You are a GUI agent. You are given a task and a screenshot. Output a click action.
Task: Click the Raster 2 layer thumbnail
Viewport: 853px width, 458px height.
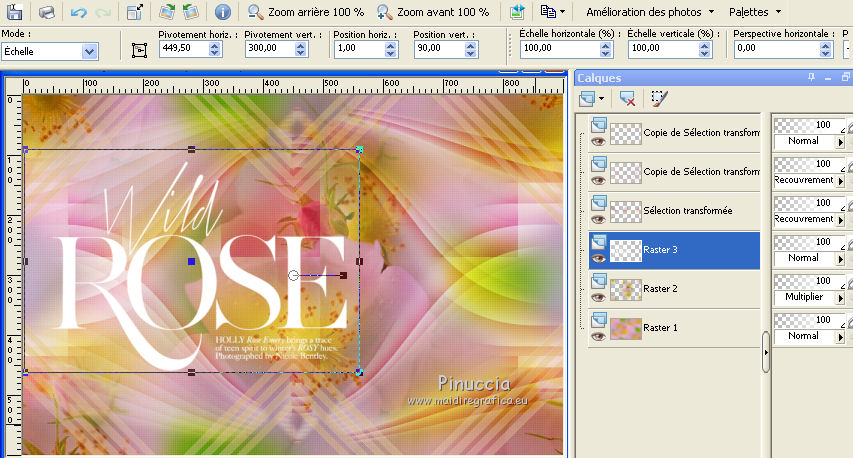[626, 290]
